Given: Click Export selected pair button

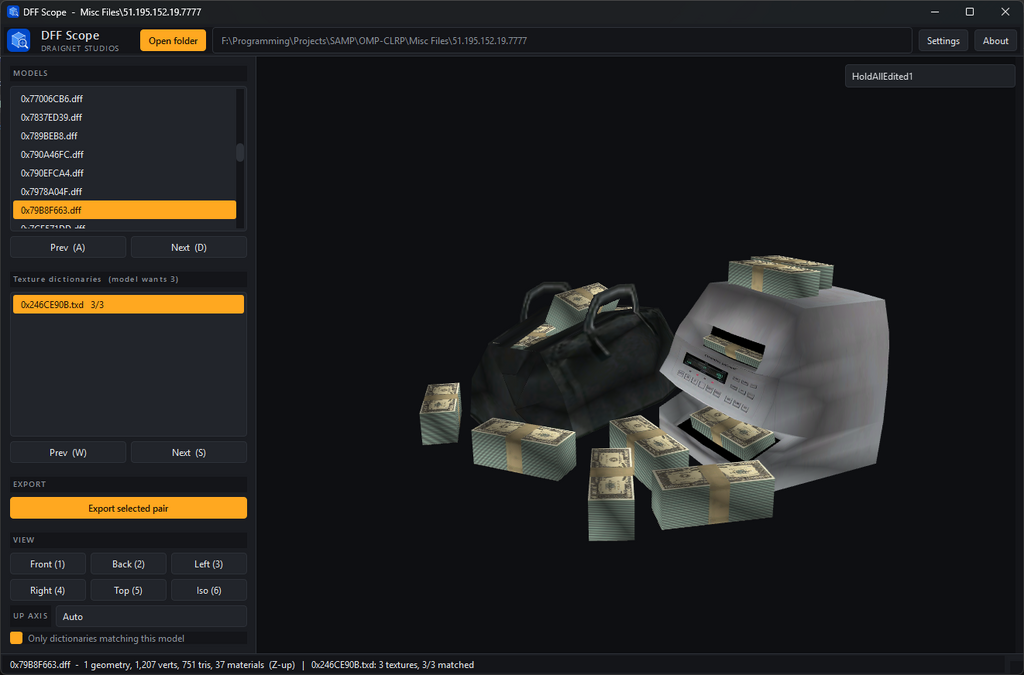Looking at the screenshot, I should pos(129,508).
